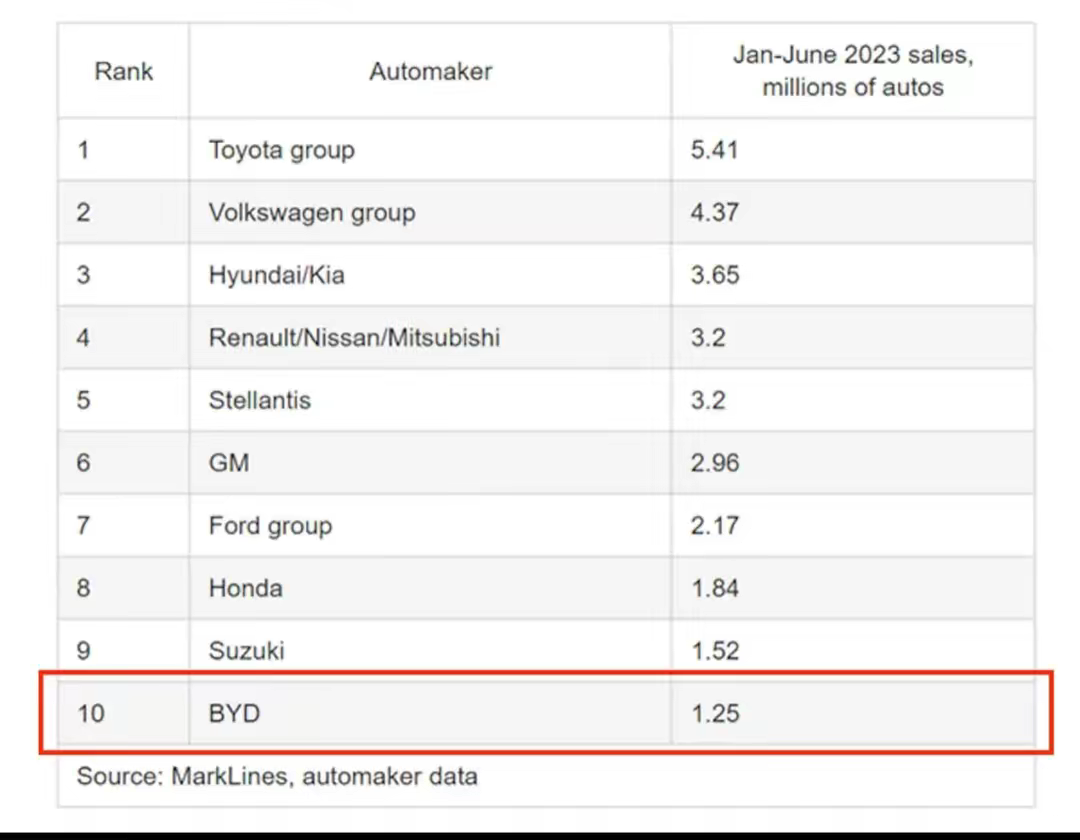Click the Renault/Nissan/Mitsubishi cell

[354, 337]
